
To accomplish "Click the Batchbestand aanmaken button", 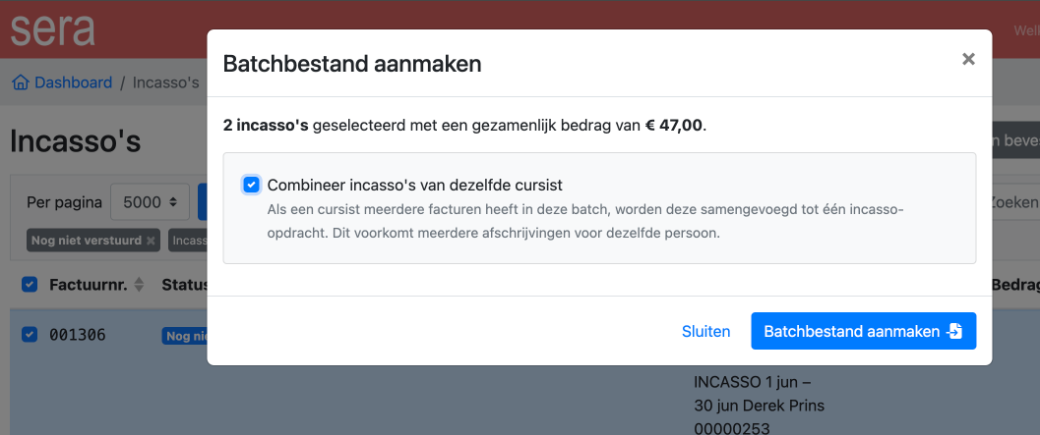I will pyautogui.click(x=862, y=331).
